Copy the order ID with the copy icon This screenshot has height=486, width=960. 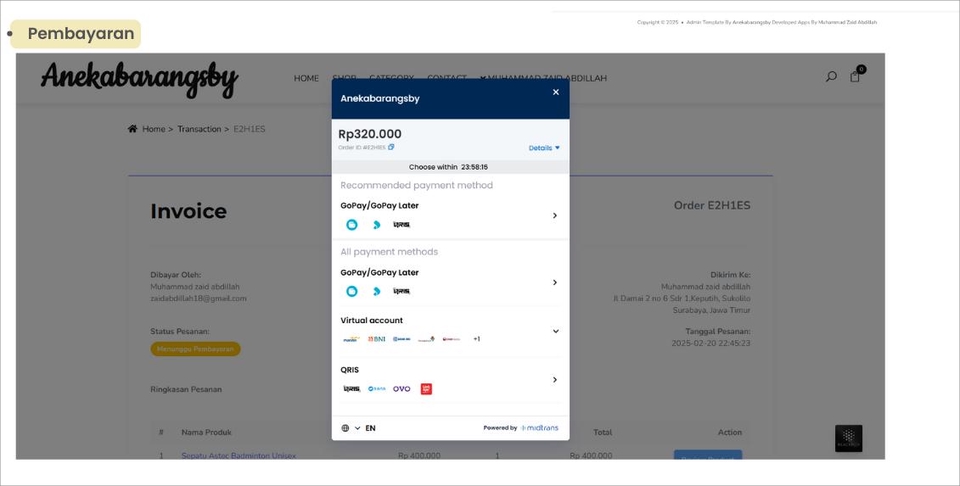[x=391, y=147]
